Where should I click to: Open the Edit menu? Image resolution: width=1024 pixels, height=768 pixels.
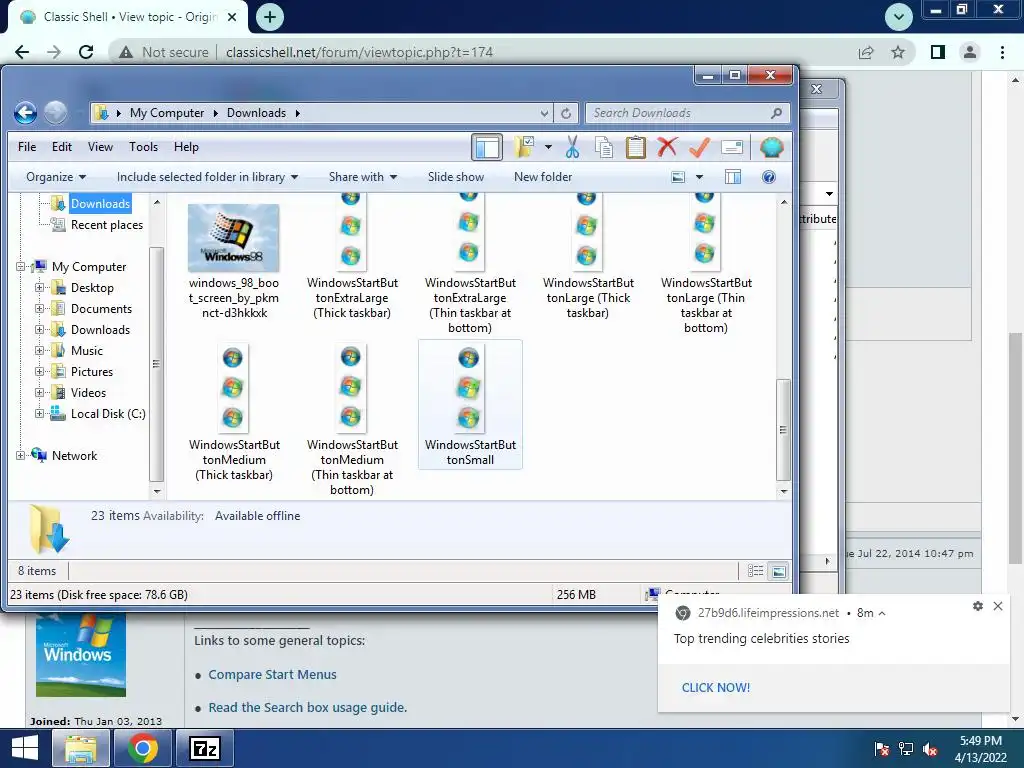62,147
